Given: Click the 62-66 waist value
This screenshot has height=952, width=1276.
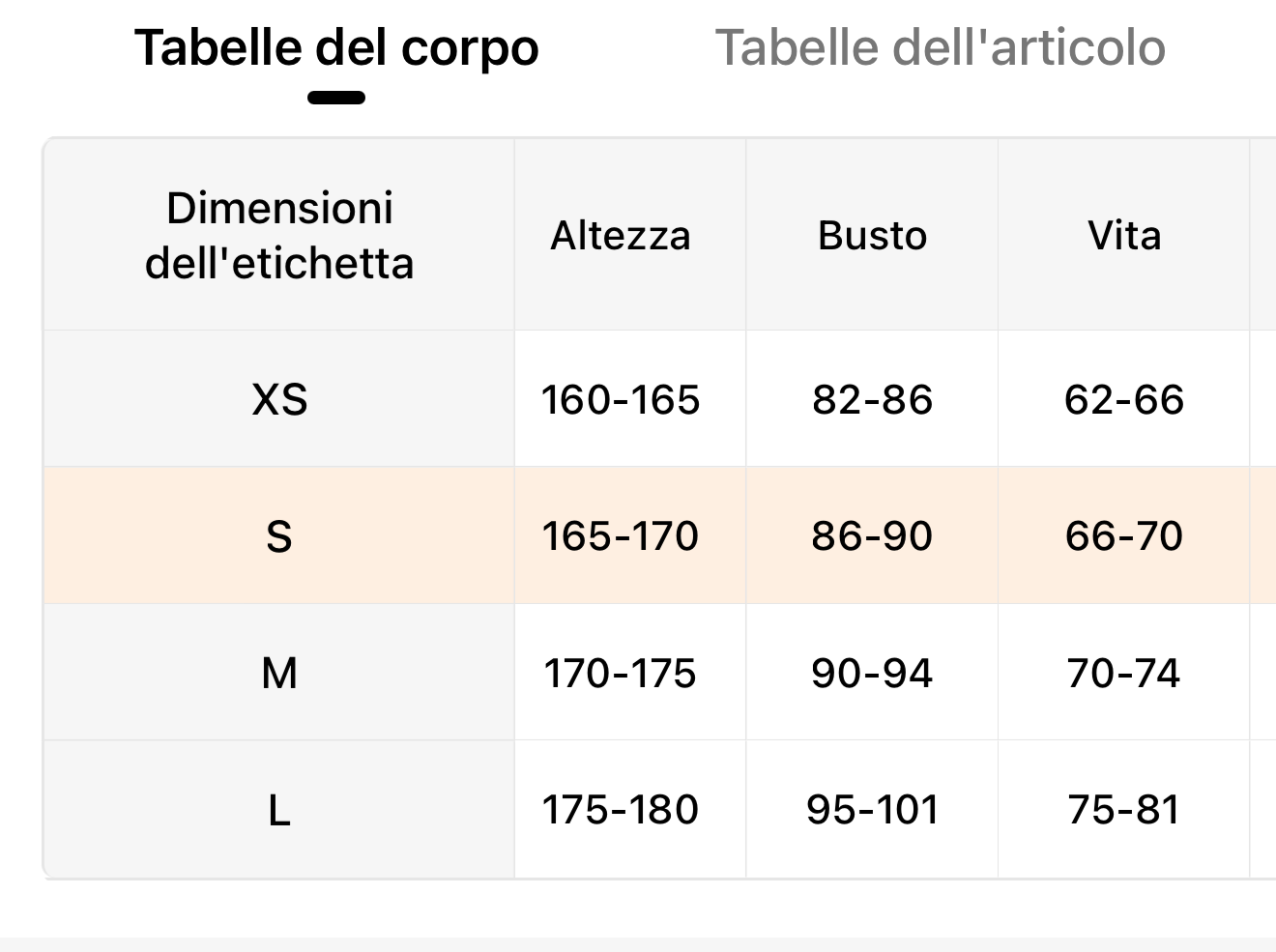Looking at the screenshot, I should coord(1124,399).
